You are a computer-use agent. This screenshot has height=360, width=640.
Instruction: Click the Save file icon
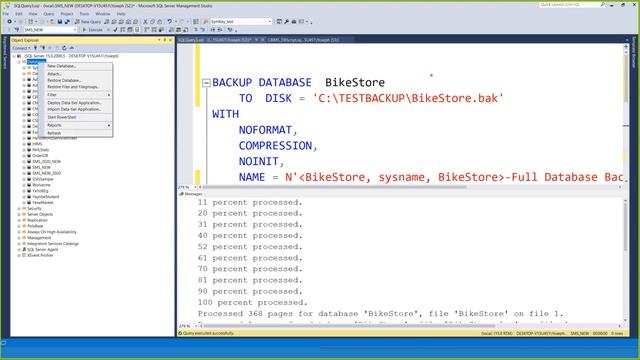click(60, 22)
